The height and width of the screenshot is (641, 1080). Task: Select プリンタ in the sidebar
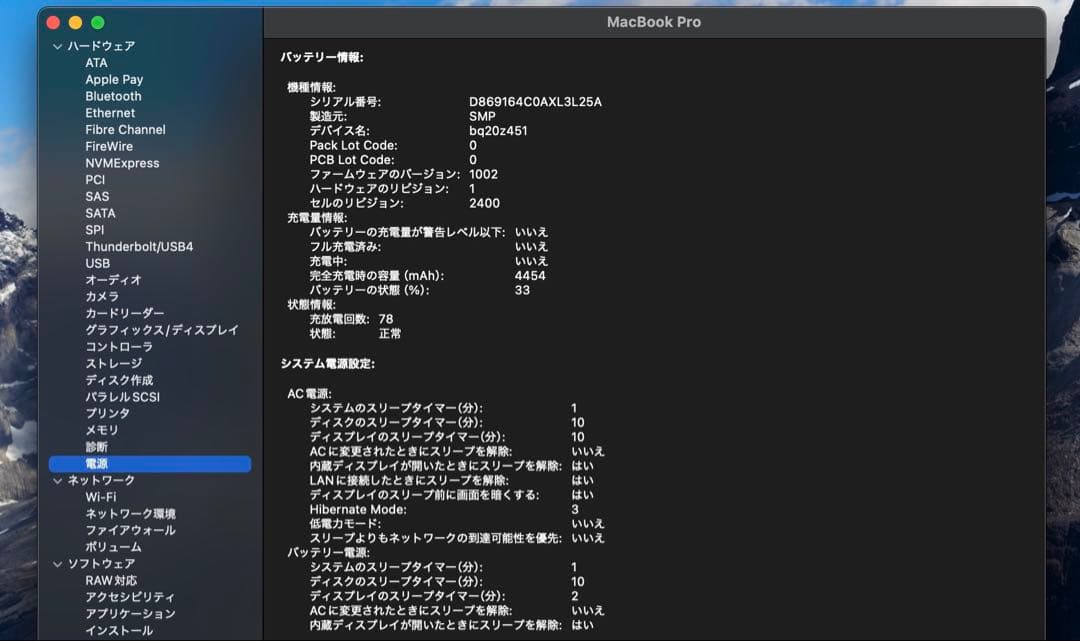point(107,413)
